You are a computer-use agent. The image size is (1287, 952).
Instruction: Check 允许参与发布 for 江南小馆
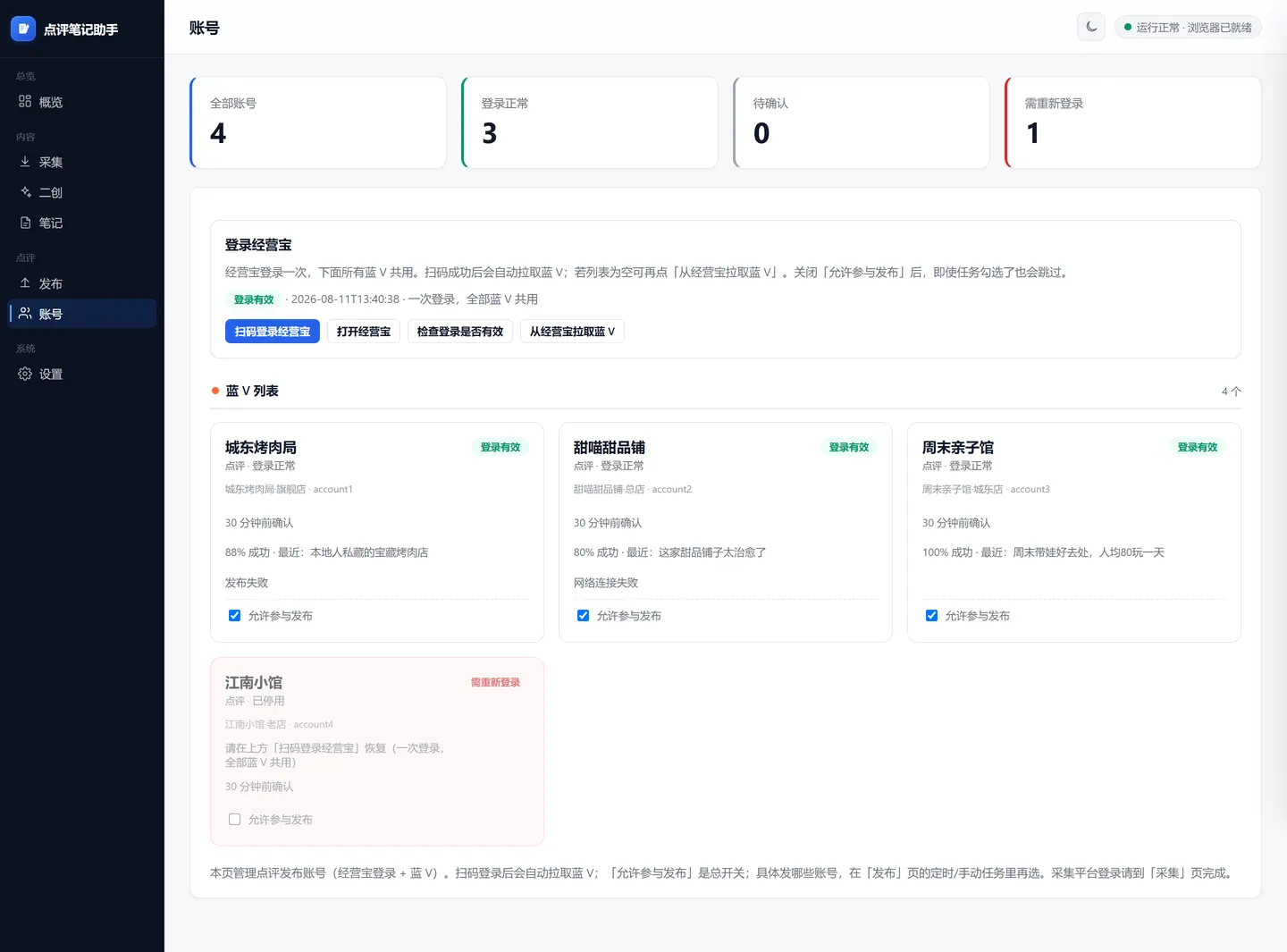point(234,820)
